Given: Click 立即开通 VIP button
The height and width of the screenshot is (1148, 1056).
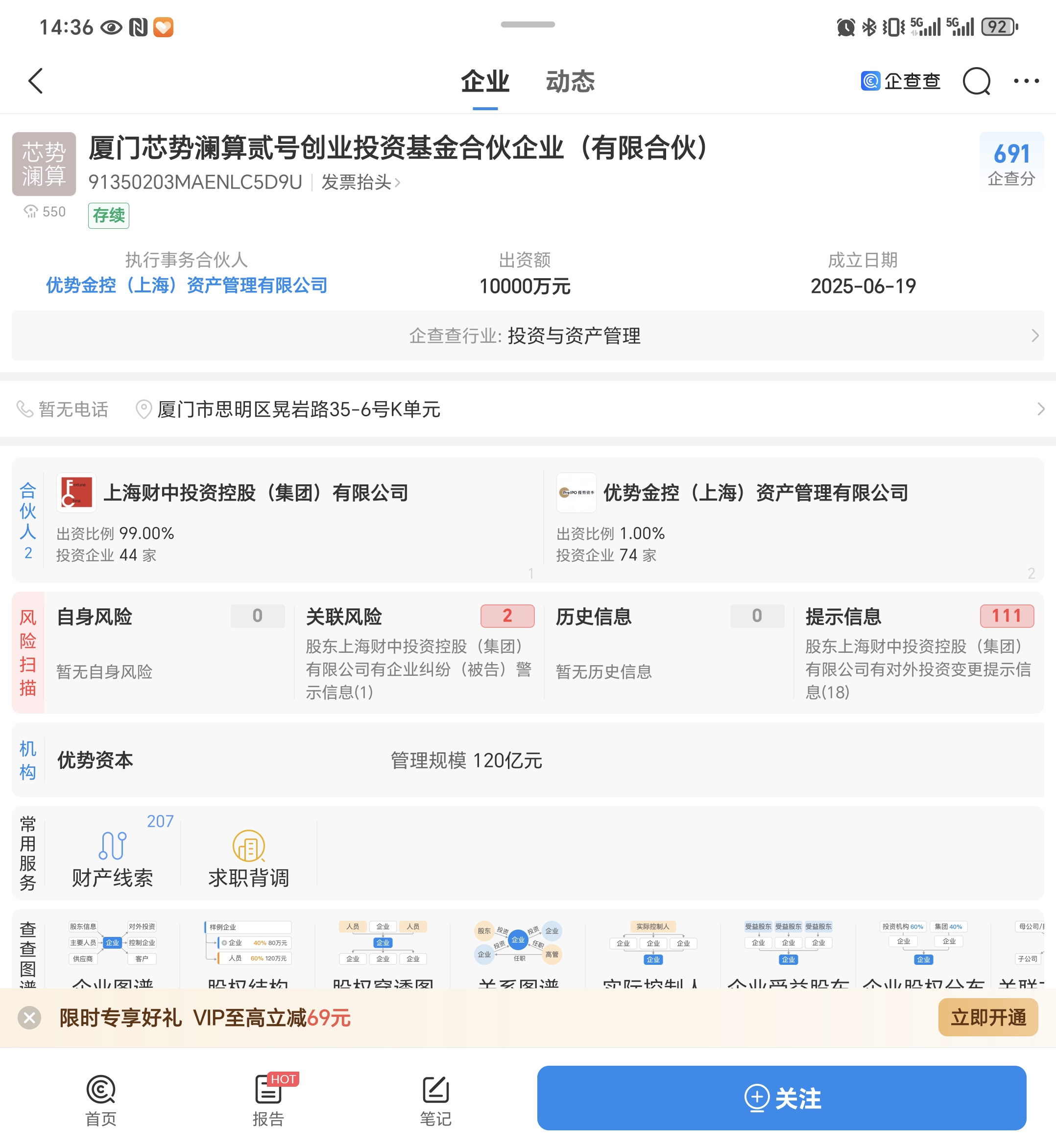Looking at the screenshot, I should coord(987,1017).
